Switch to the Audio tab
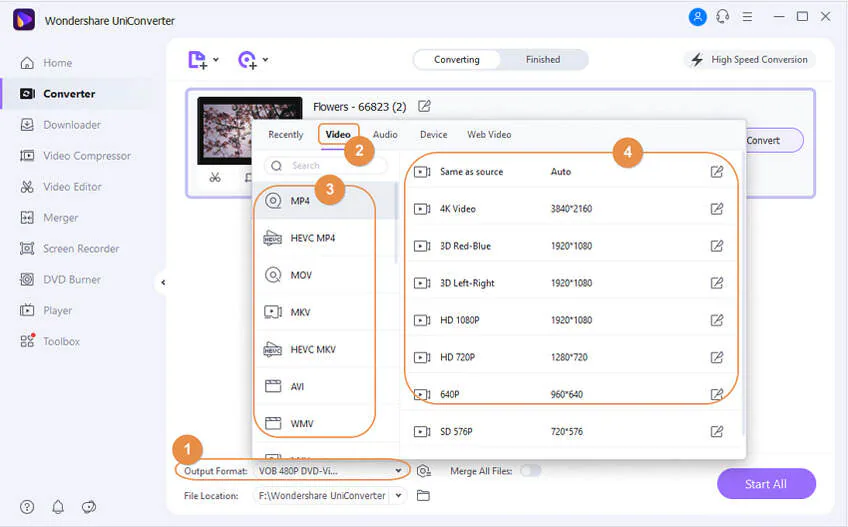The width and height of the screenshot is (848, 527). (x=385, y=135)
